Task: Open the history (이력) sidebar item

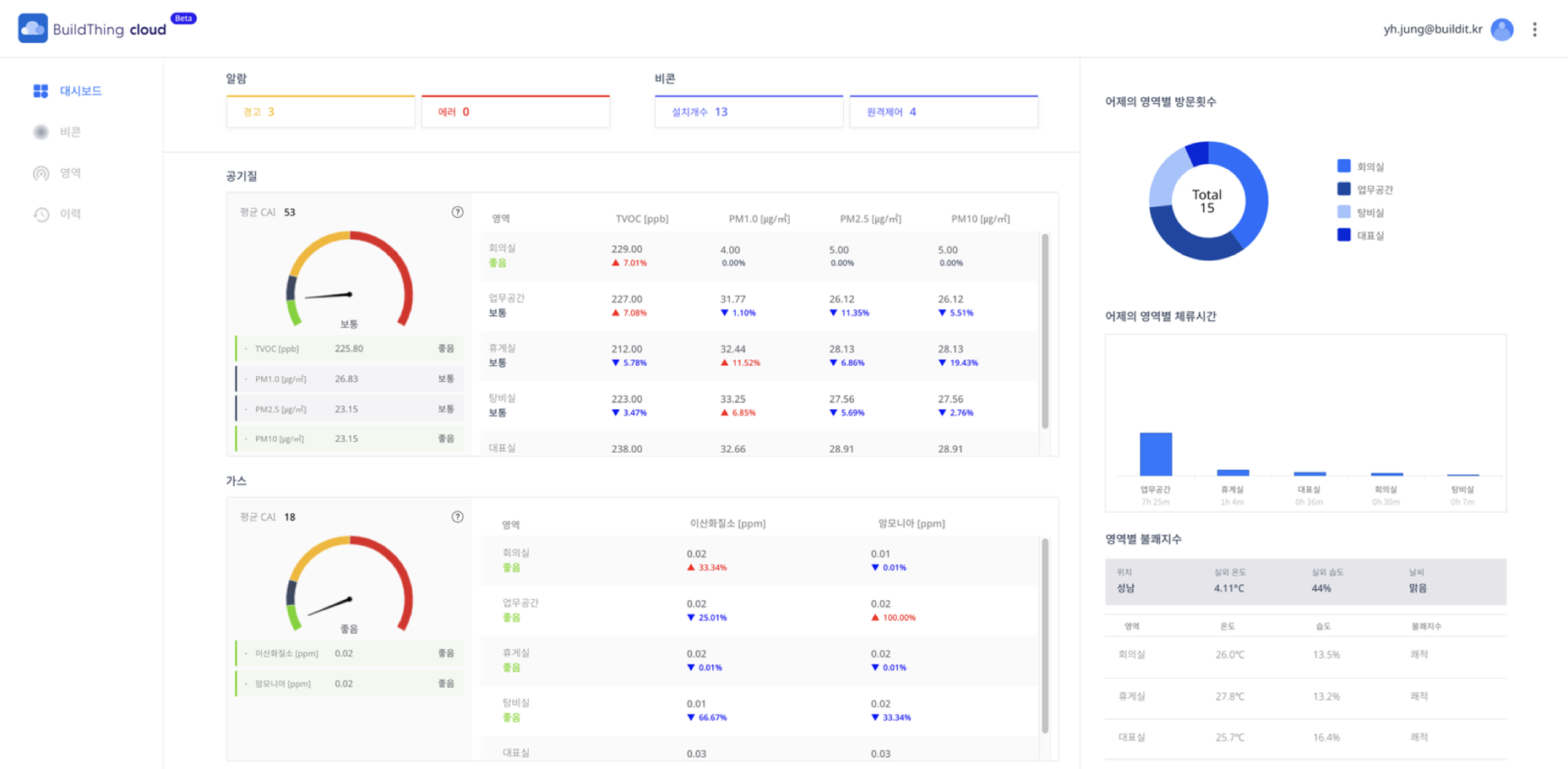Action: (57, 214)
